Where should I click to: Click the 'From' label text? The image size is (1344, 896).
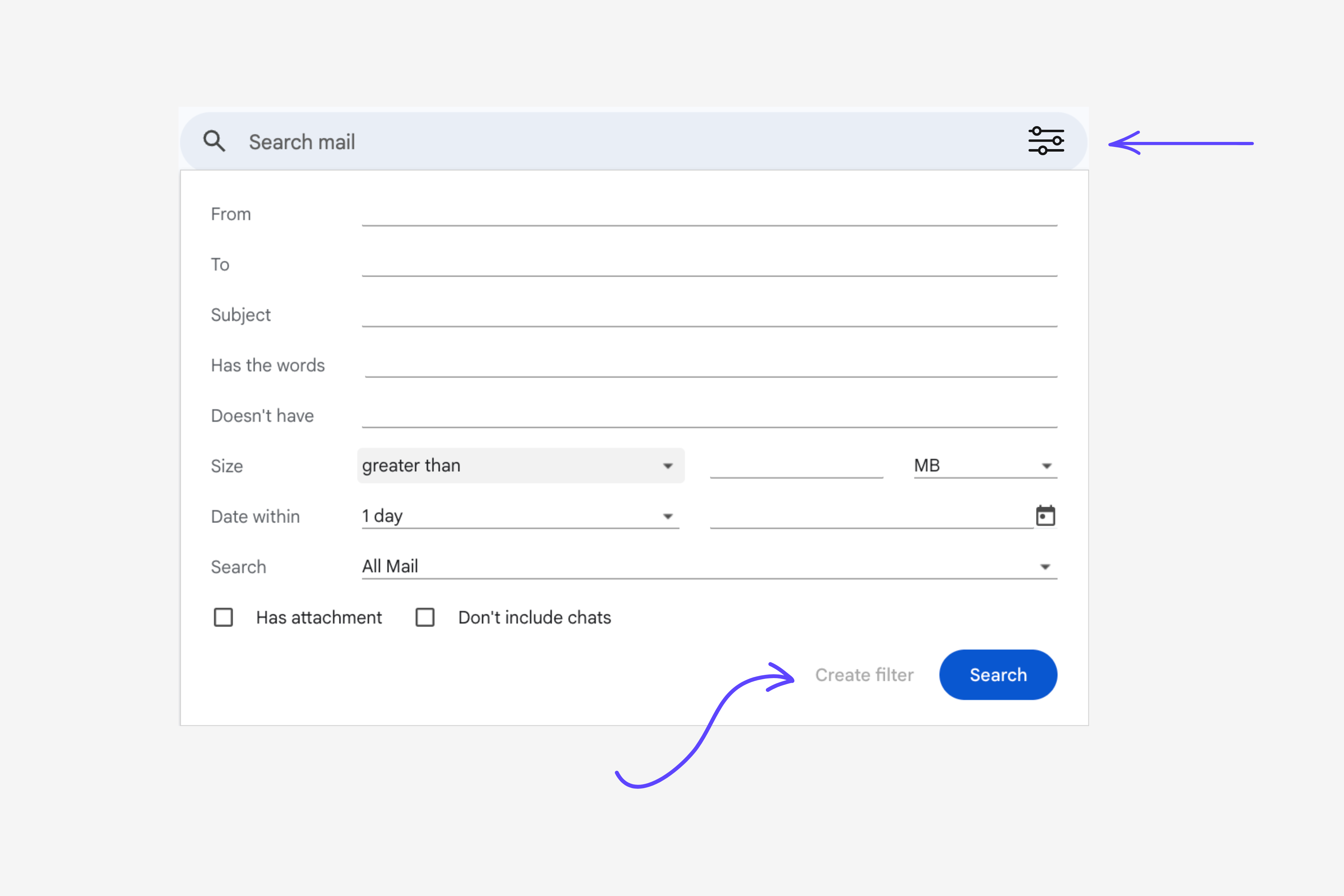point(231,214)
